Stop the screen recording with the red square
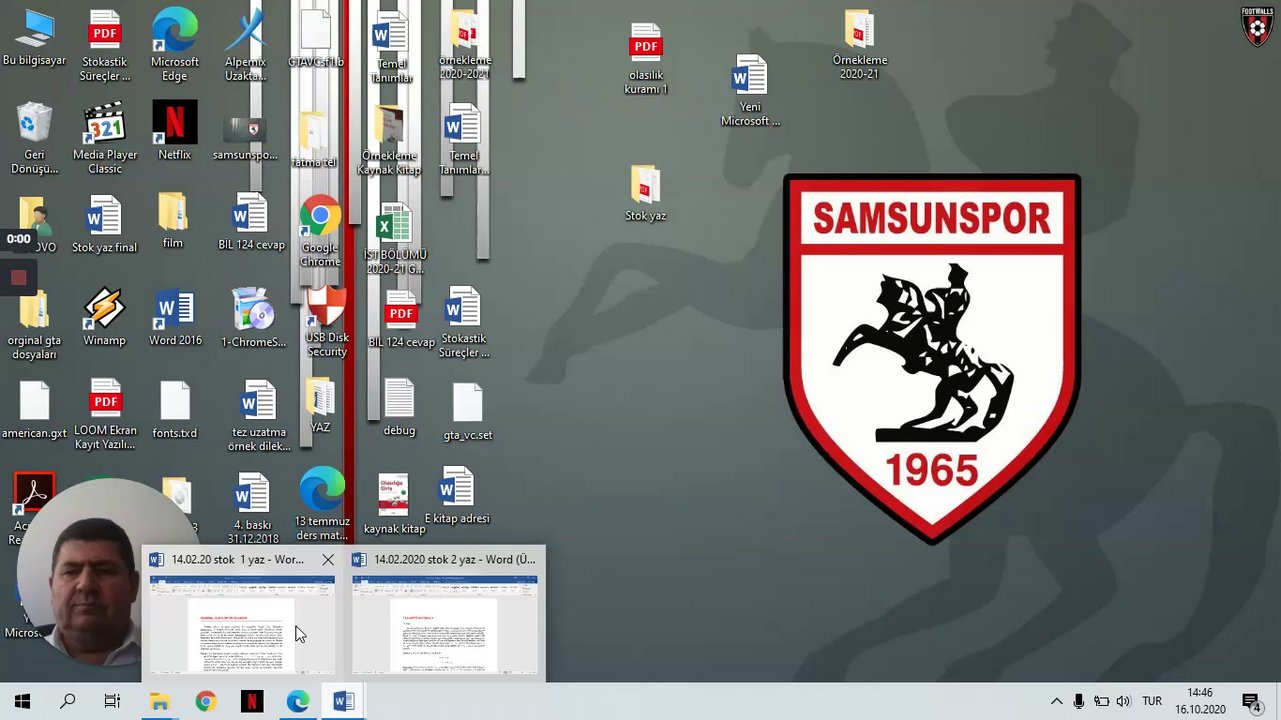This screenshot has height=720, width=1281. click(x=18, y=278)
